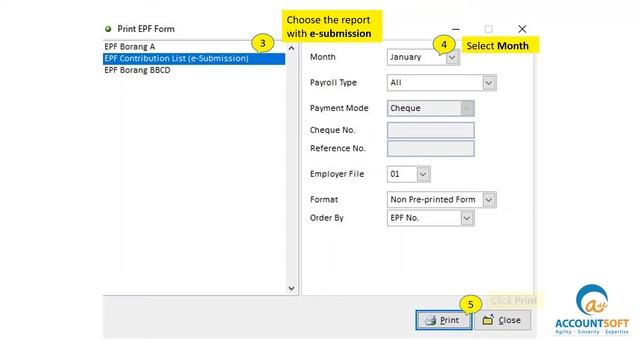Viewport: 640px width, 360px height.
Task: Click the report list scroll up arrow
Action: click(291, 48)
